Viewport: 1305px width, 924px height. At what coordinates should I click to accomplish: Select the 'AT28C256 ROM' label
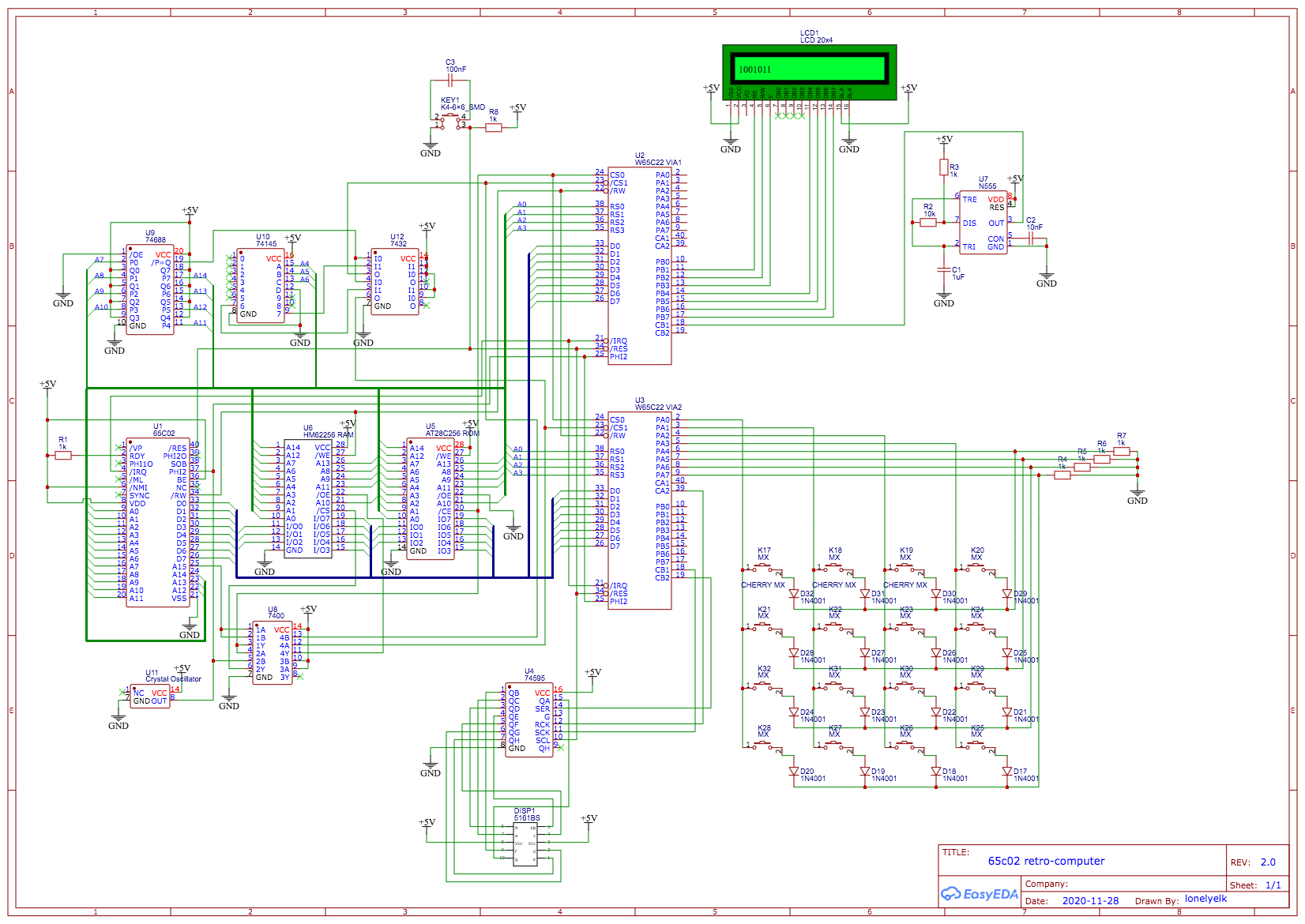[x=453, y=434]
